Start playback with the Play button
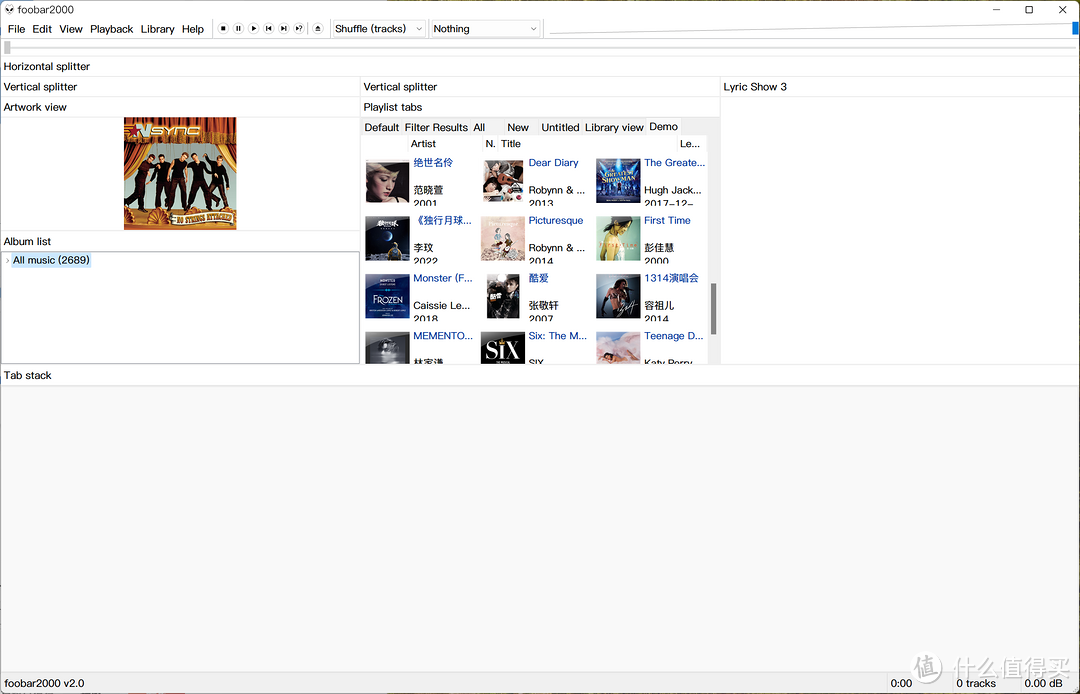Viewport: 1080px width, 694px height. [x=253, y=28]
